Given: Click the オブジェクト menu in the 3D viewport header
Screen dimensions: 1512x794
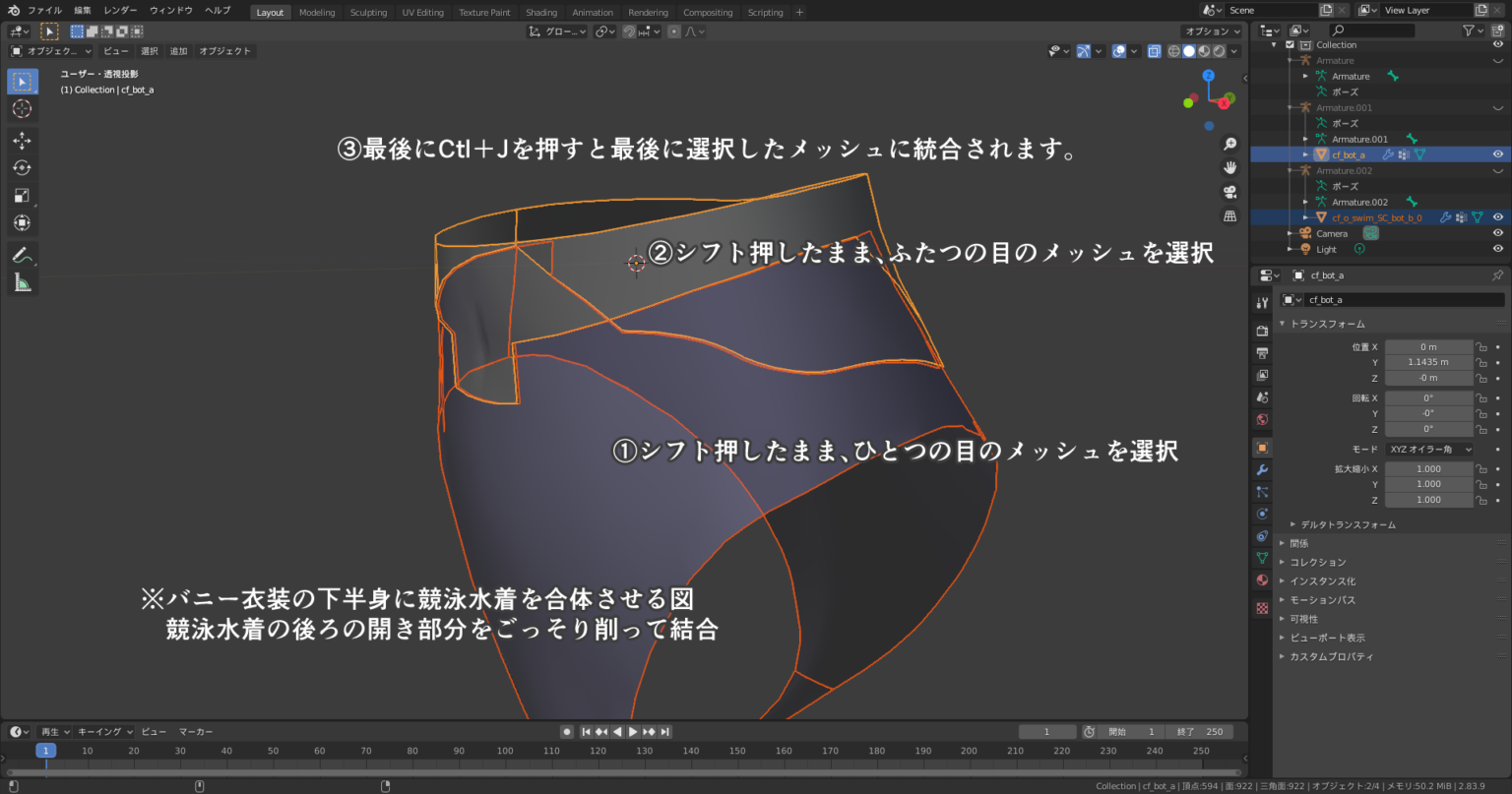Looking at the screenshot, I should pos(227,50).
